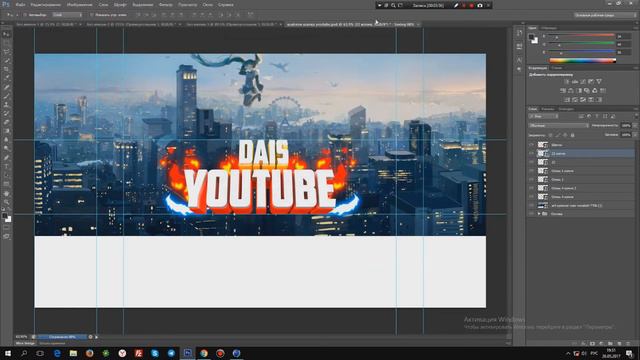Open the Окно menu

point(208,5)
